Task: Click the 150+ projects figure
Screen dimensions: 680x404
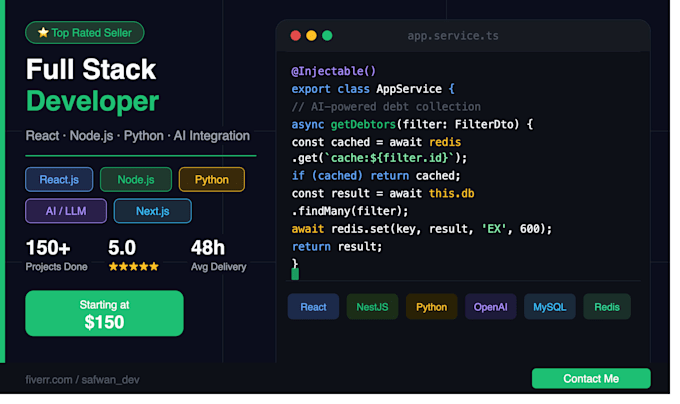Action: [x=48, y=248]
